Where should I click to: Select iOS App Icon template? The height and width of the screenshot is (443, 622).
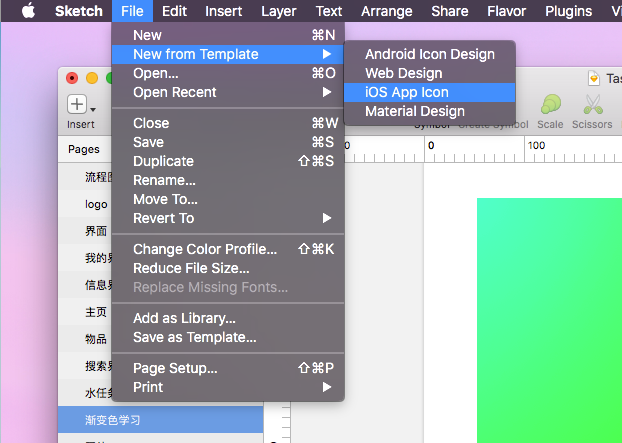coord(430,92)
